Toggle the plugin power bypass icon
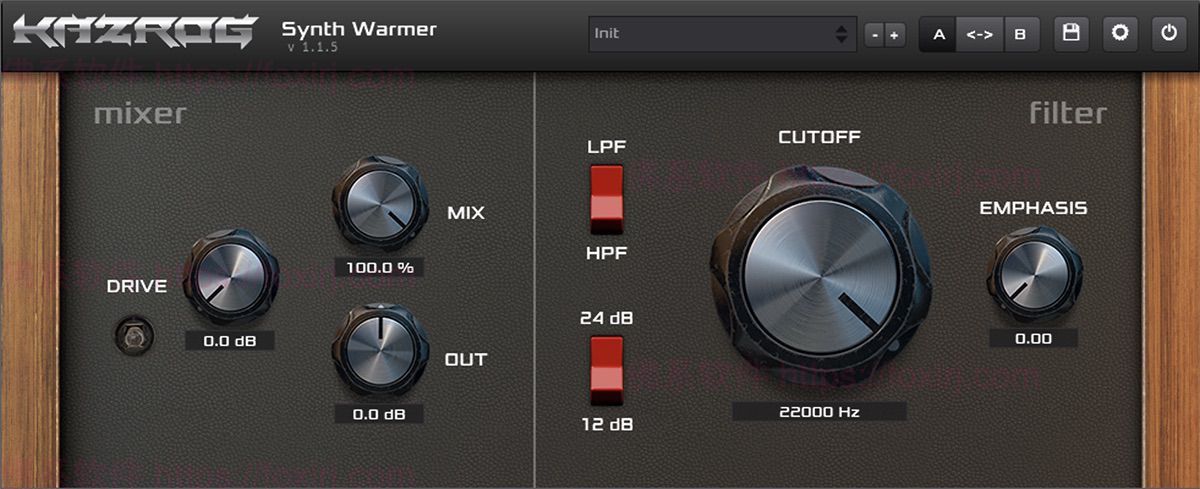The width and height of the screenshot is (1200, 489). tap(1168, 33)
